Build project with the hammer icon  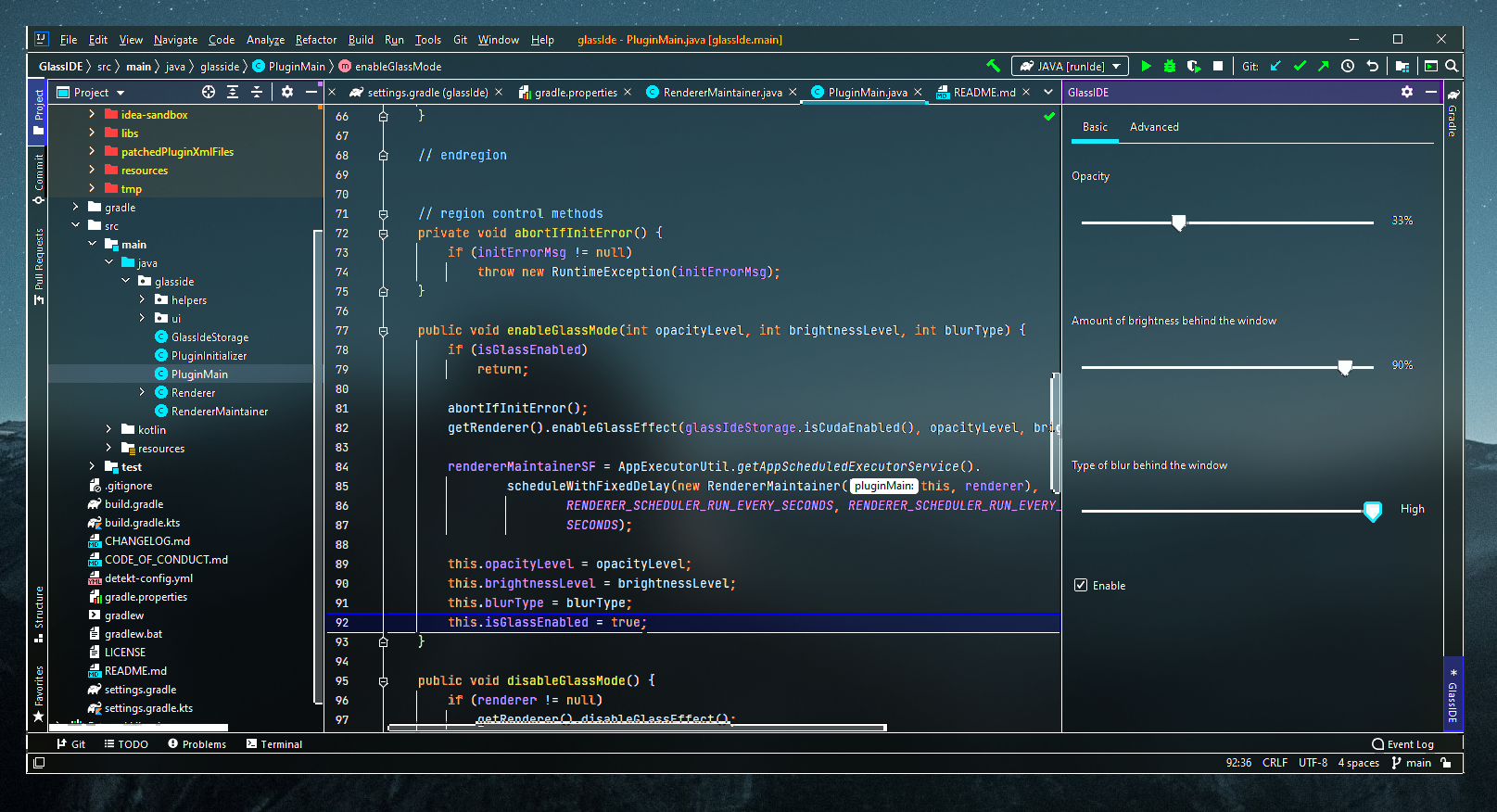click(x=993, y=66)
